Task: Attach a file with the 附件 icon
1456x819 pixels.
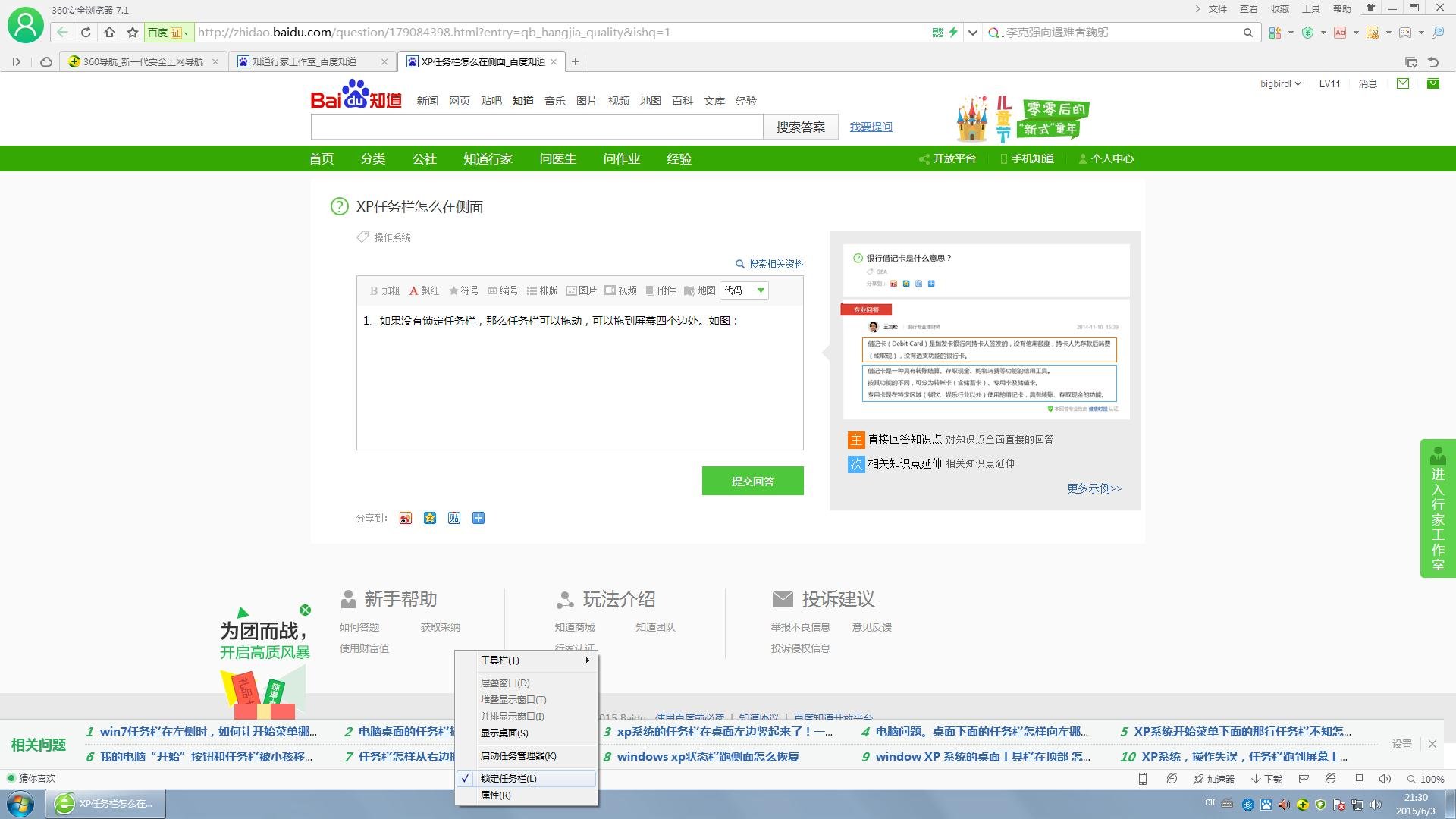Action: tap(661, 290)
